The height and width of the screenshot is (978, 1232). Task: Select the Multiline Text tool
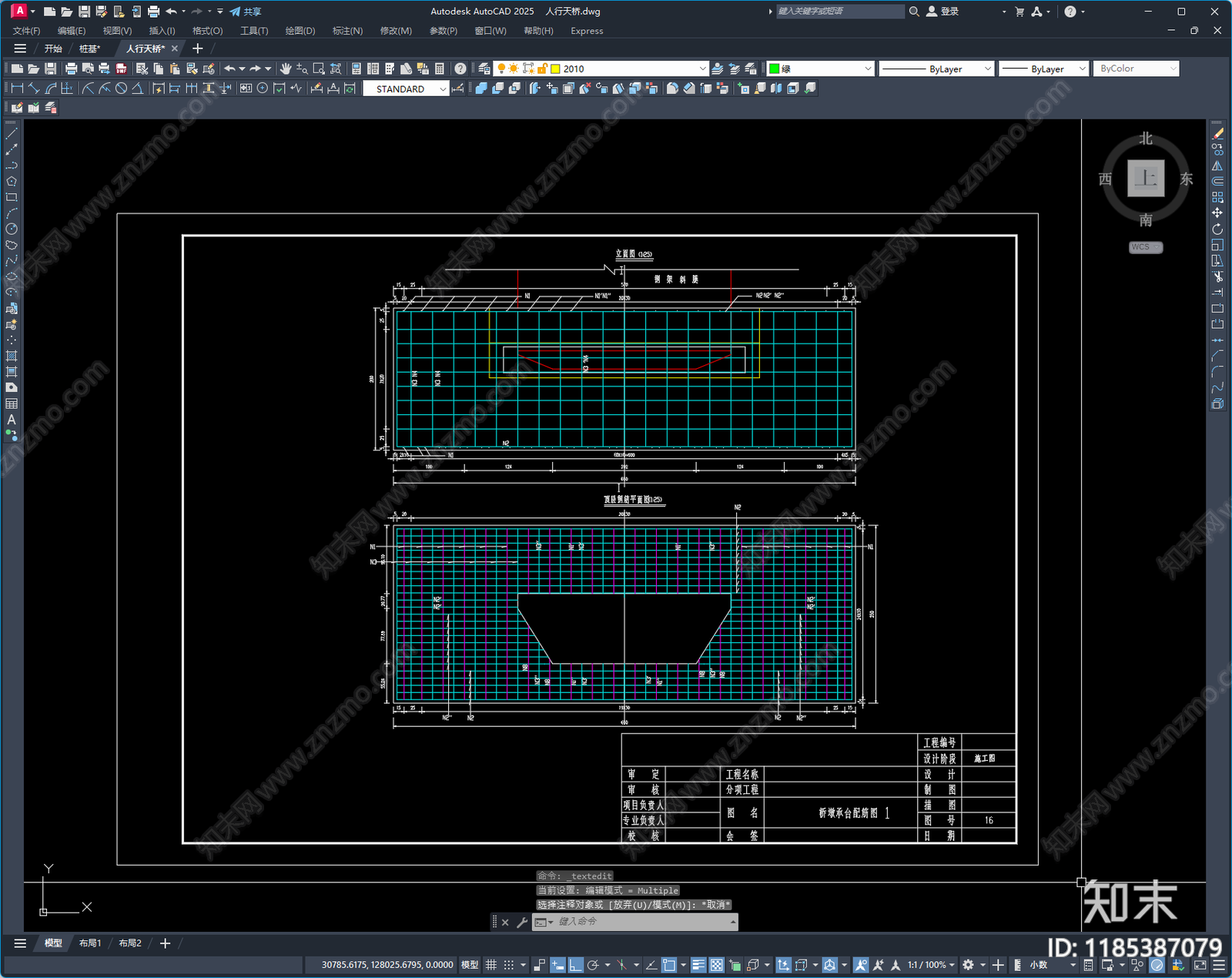(12, 420)
